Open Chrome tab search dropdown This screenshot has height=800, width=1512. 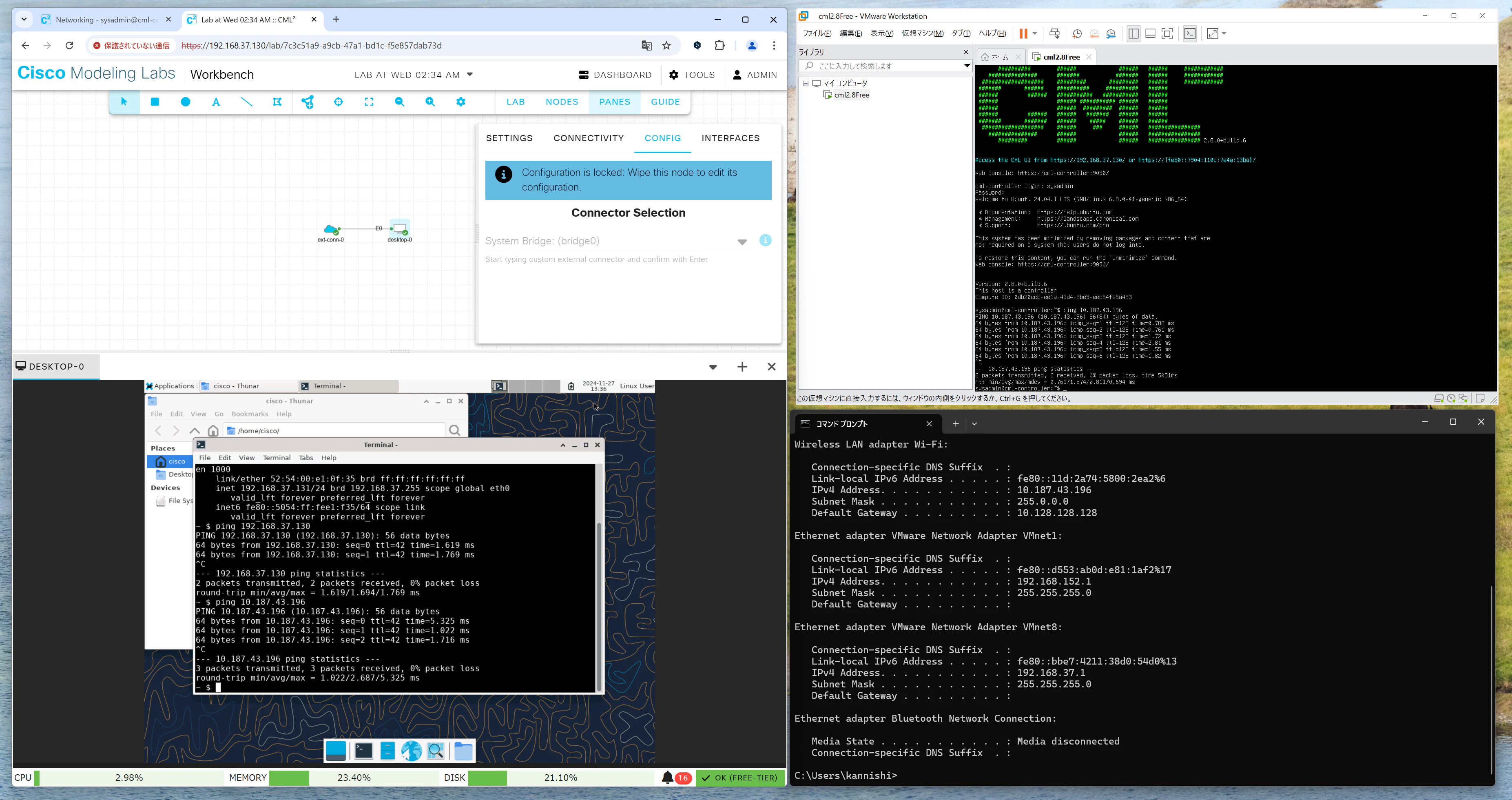coord(24,19)
